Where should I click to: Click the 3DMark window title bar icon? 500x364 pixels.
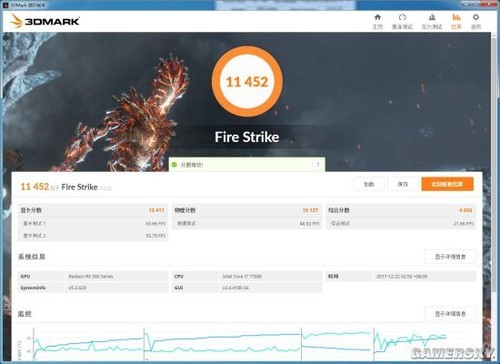point(5,5)
